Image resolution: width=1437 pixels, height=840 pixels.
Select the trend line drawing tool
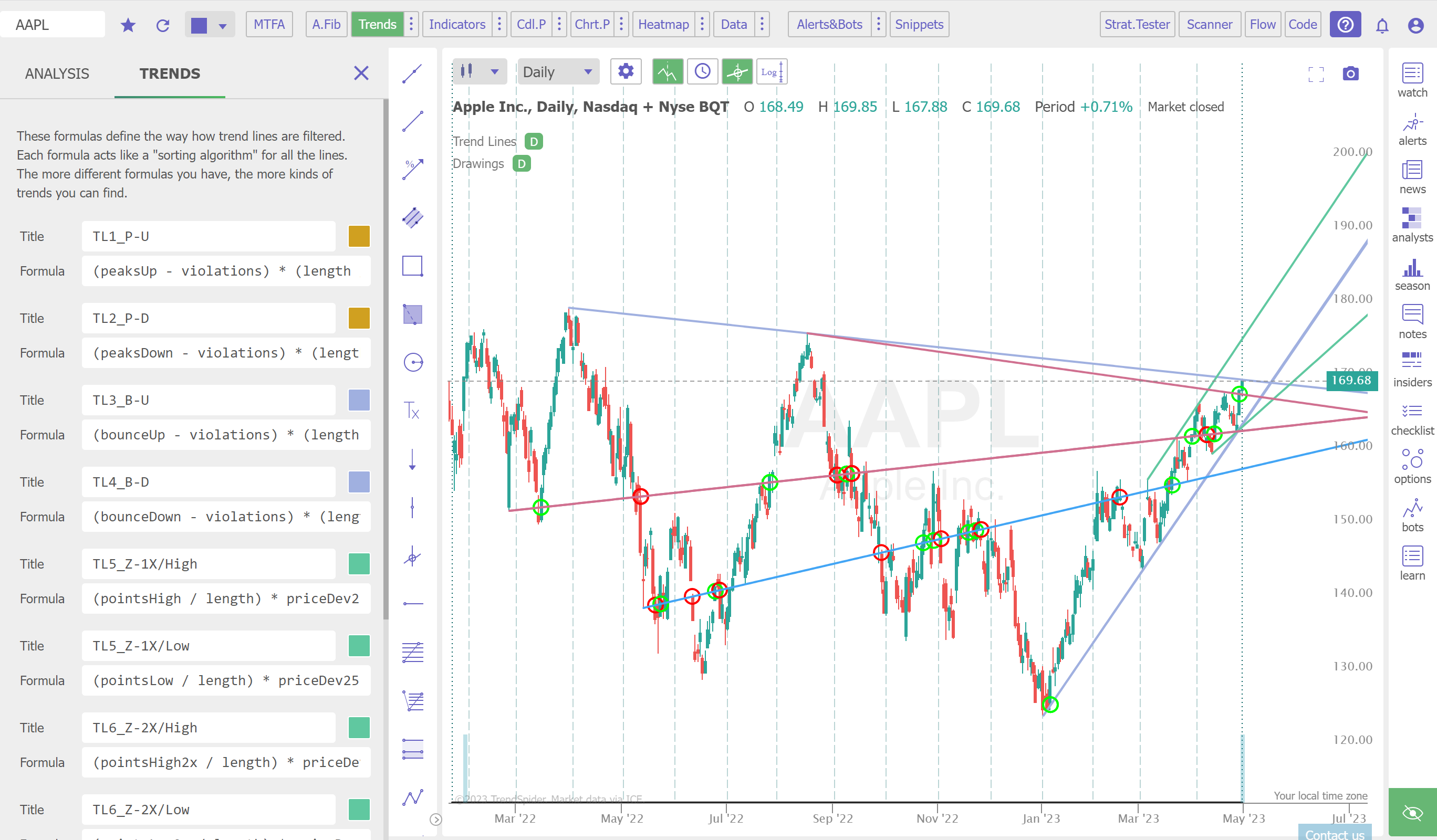412,73
